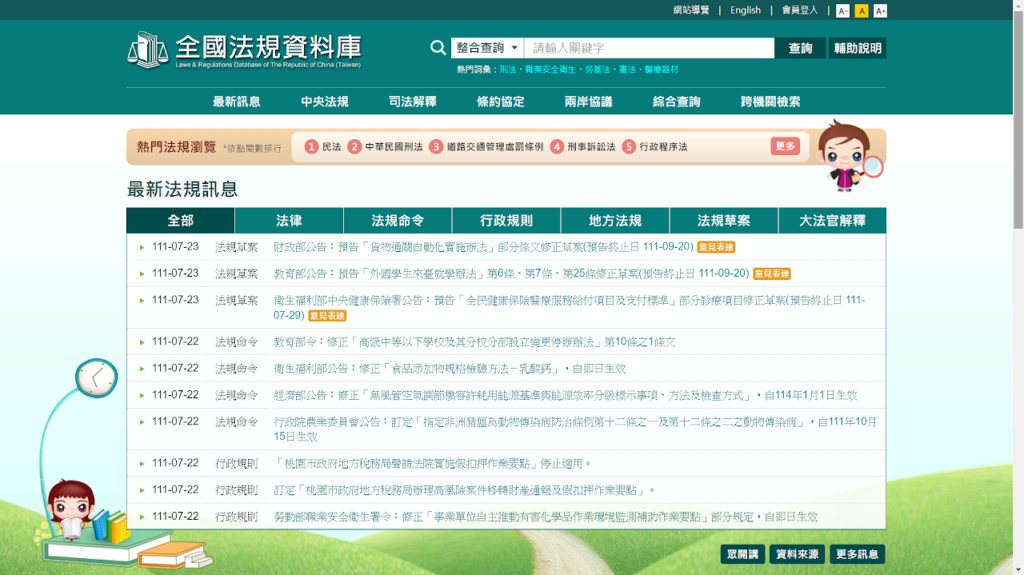Open 最新訊息 menu

tap(236, 102)
